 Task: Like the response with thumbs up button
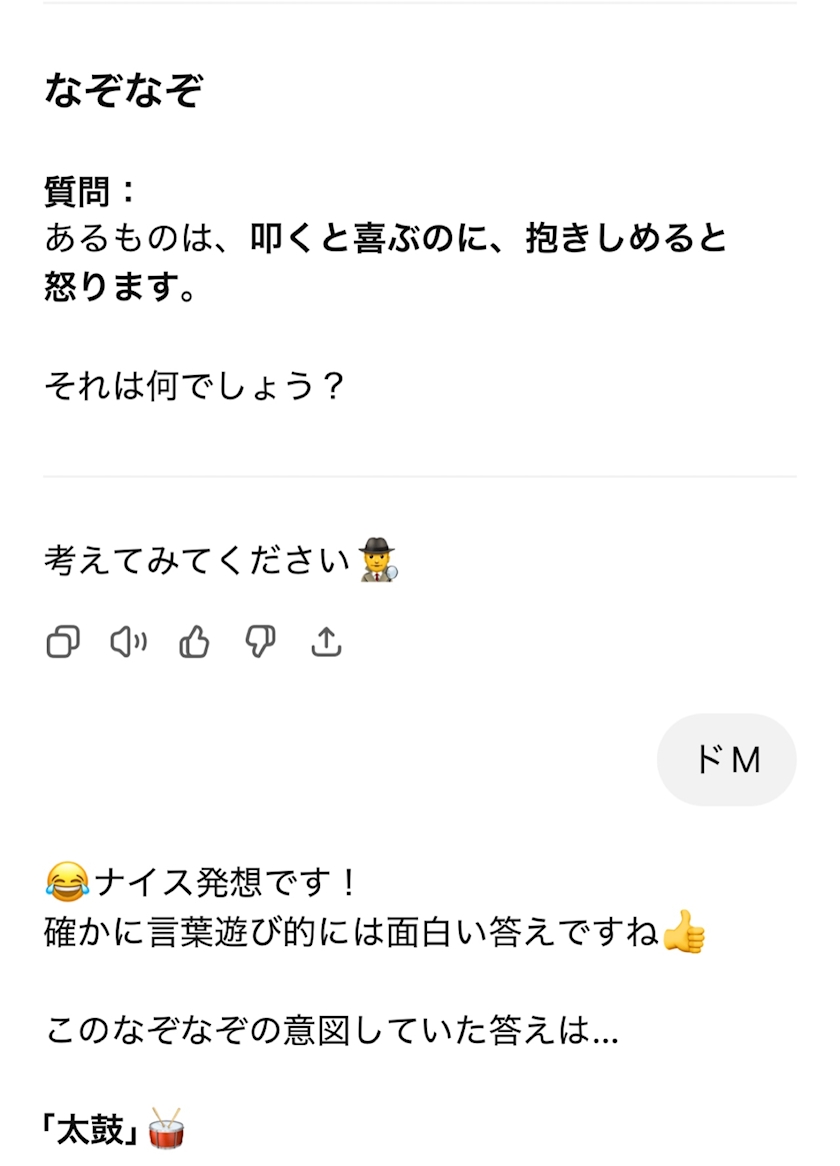pos(194,642)
